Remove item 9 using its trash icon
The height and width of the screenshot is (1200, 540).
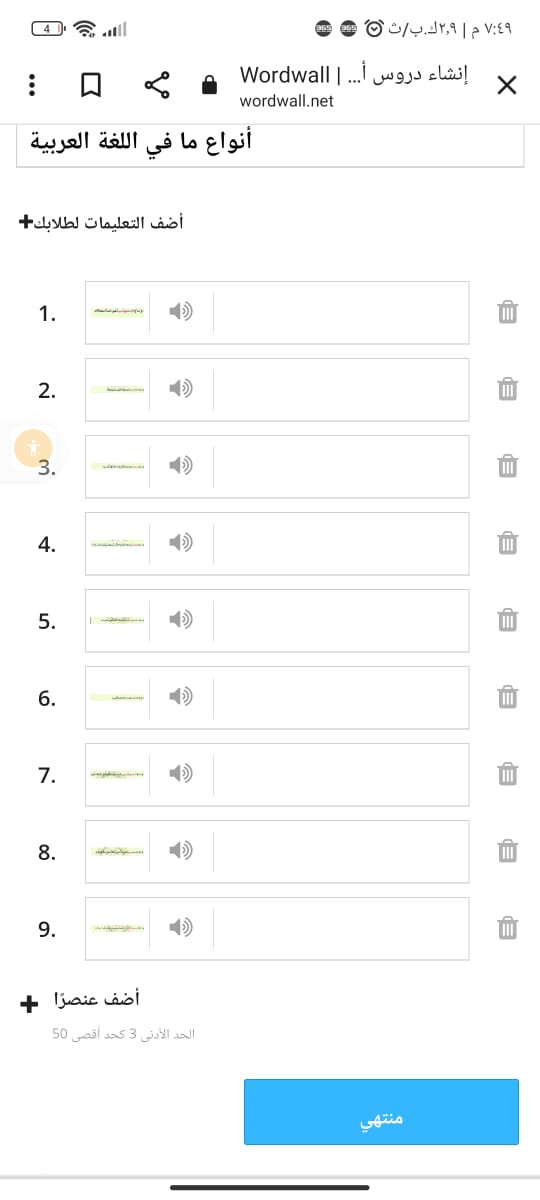(x=507, y=928)
